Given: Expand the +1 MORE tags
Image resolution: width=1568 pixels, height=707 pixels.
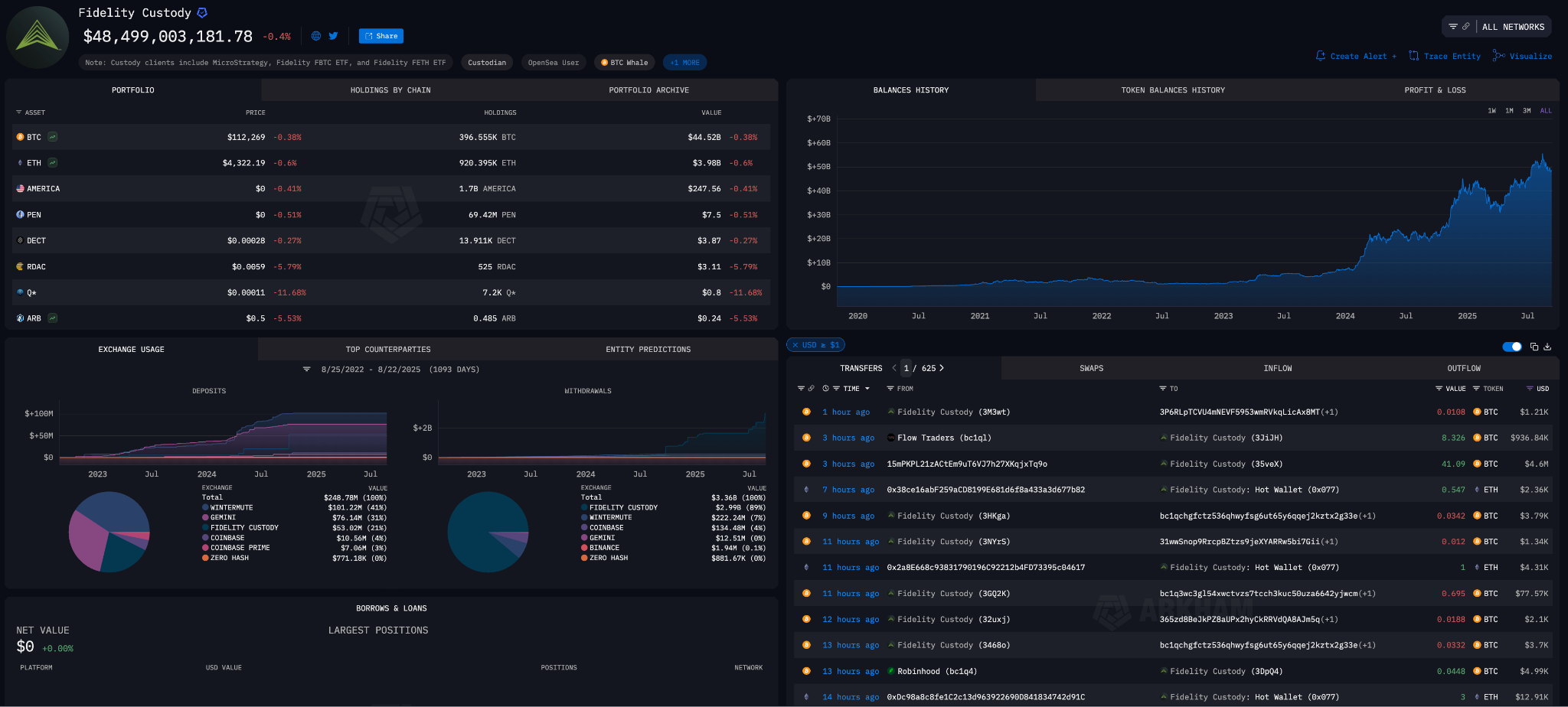Looking at the screenshot, I should (x=684, y=63).
